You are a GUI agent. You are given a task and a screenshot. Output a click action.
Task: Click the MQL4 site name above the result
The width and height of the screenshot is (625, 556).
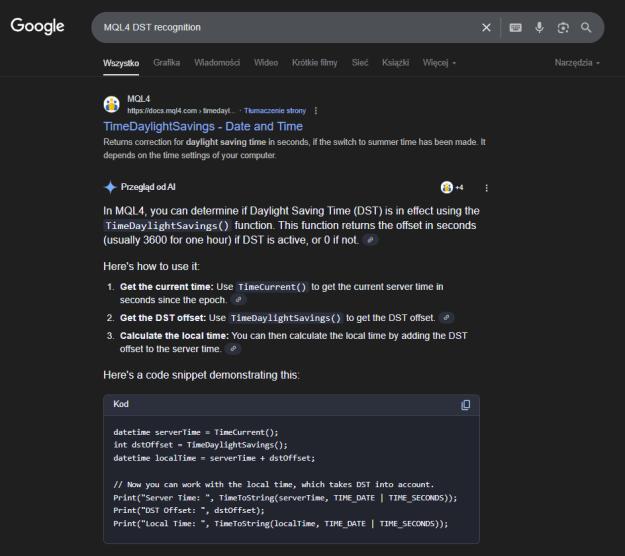pyautogui.click(x=139, y=99)
